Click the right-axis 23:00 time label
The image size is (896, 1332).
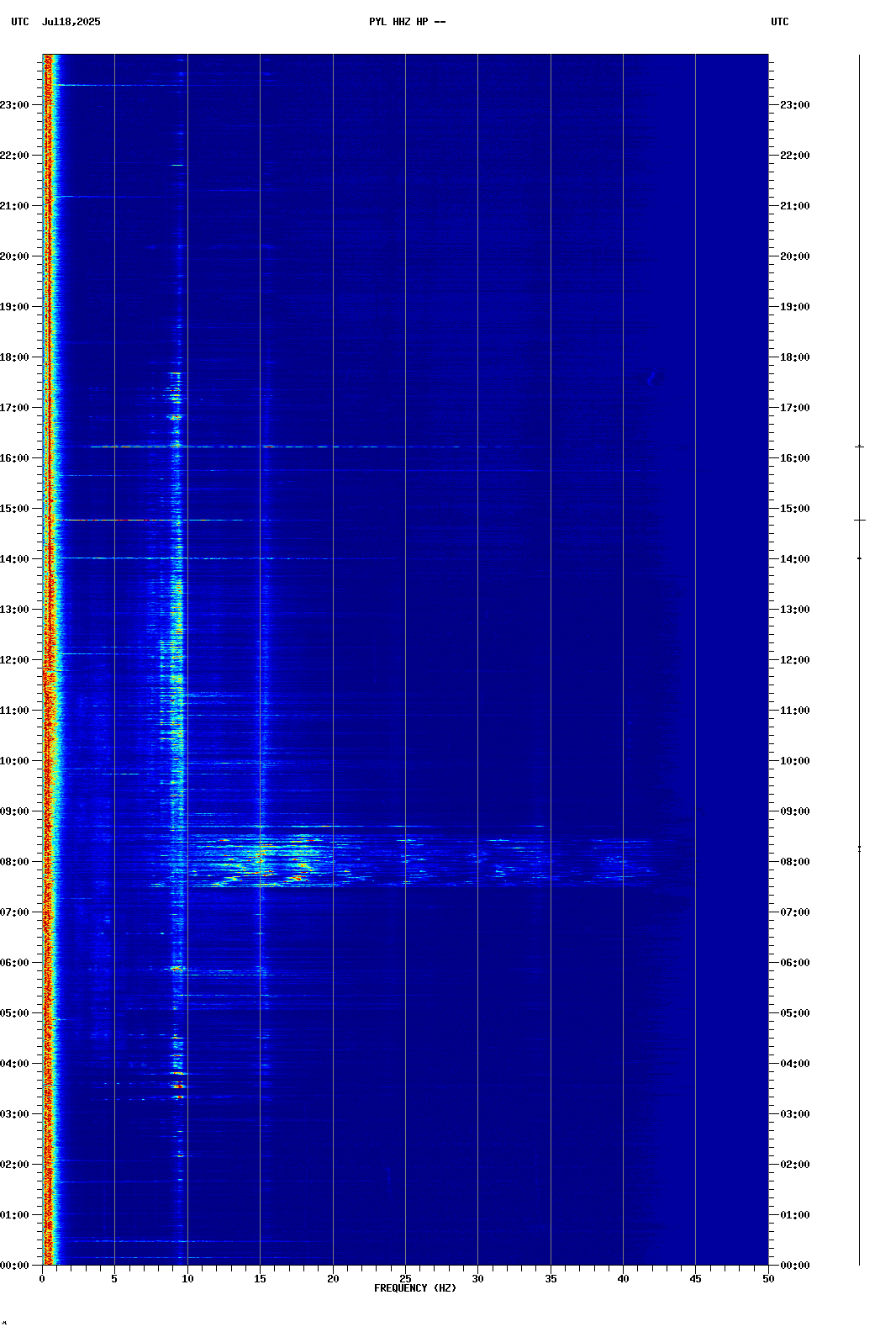[x=795, y=105]
